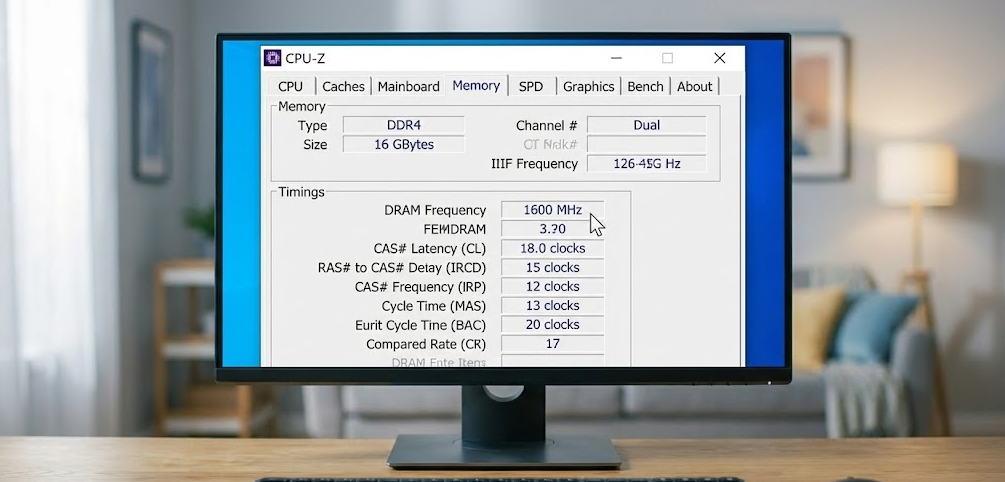Screen dimensions: 1005x482
Task: Click the empty field below Channel
Action: click(647, 144)
